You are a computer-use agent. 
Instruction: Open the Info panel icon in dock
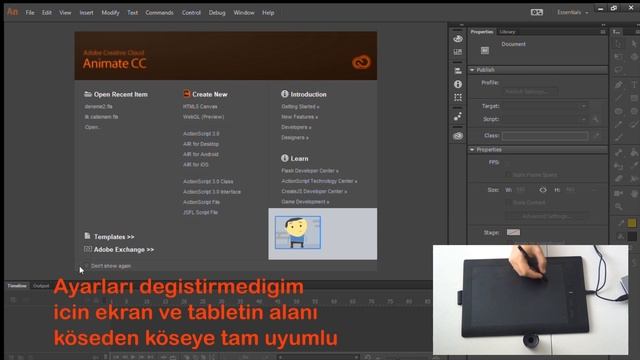(x=458, y=84)
